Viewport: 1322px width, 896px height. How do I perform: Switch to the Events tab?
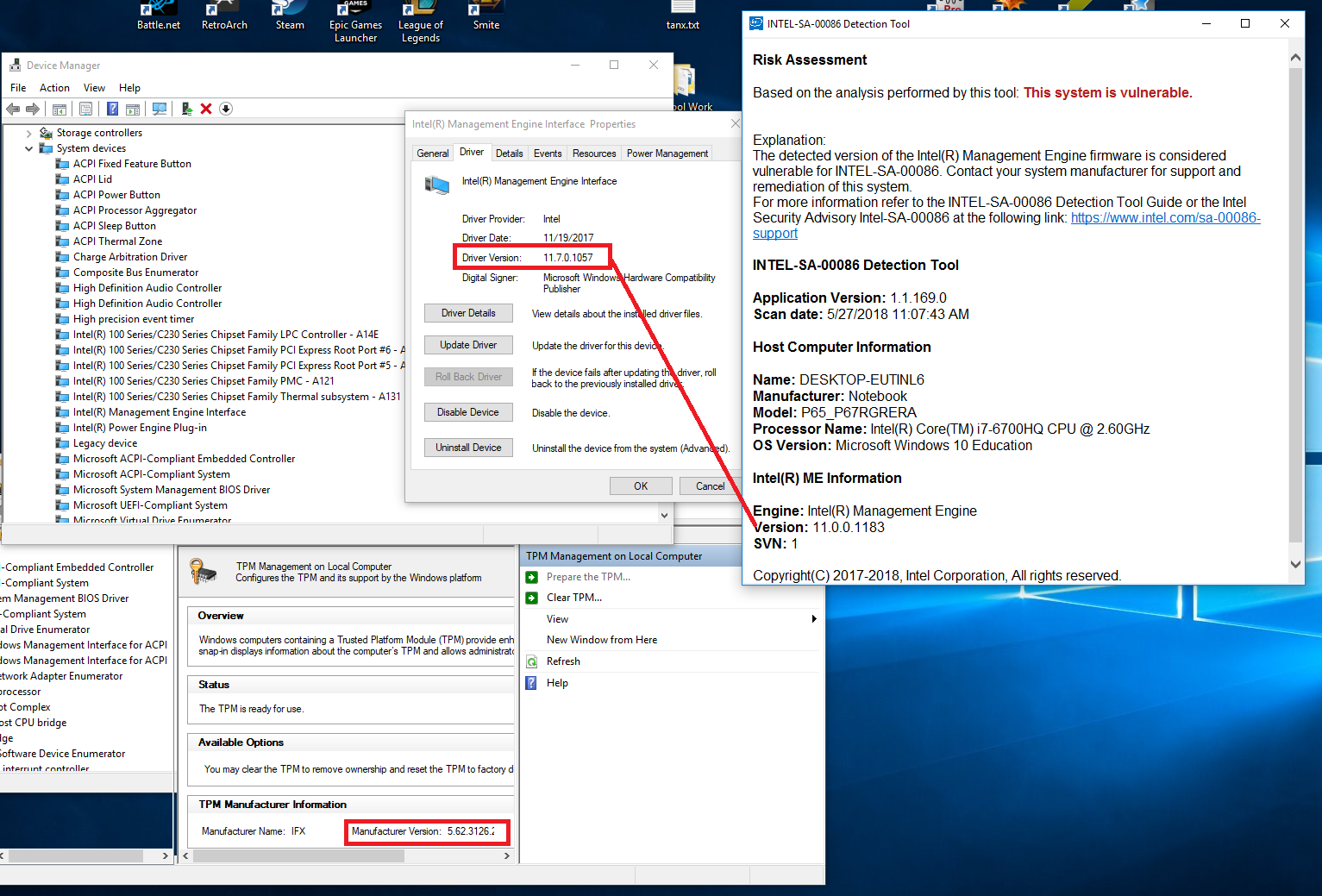(548, 154)
